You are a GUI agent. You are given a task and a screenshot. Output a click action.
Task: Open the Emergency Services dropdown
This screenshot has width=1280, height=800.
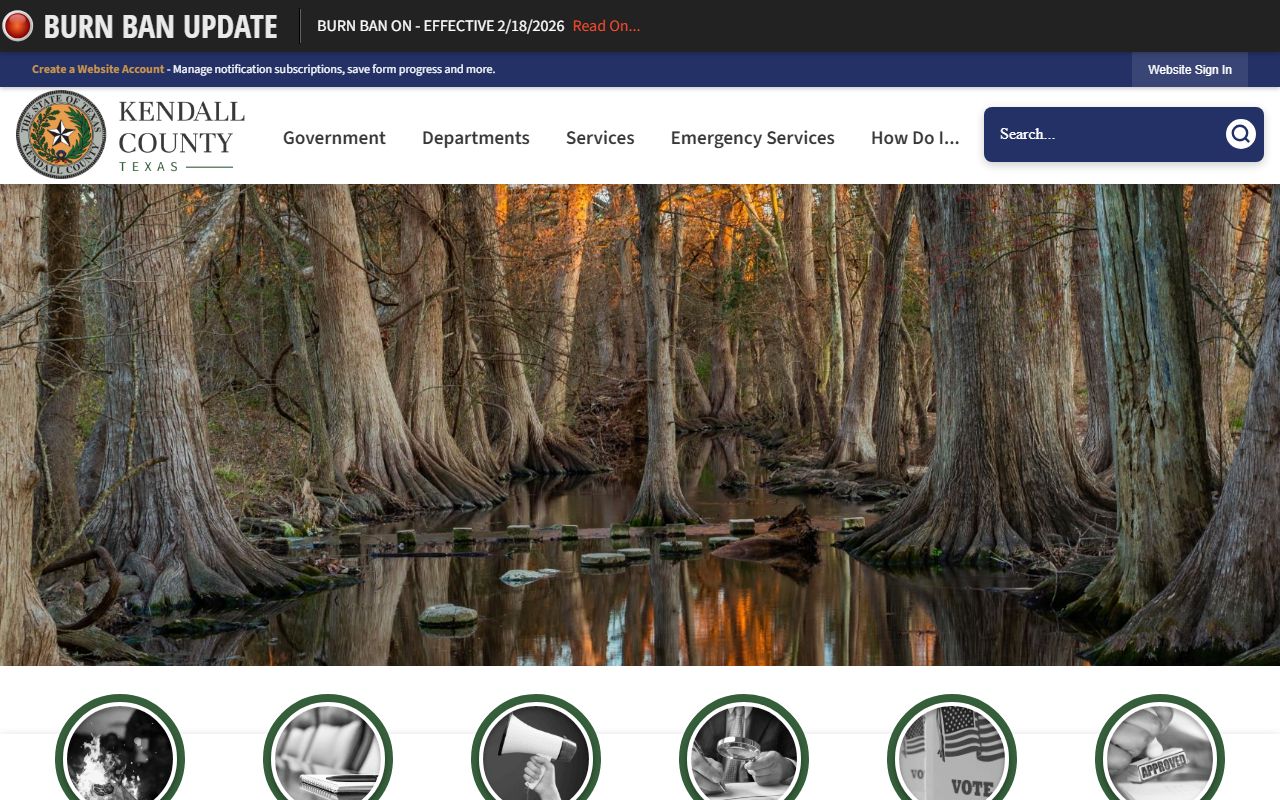coord(752,138)
